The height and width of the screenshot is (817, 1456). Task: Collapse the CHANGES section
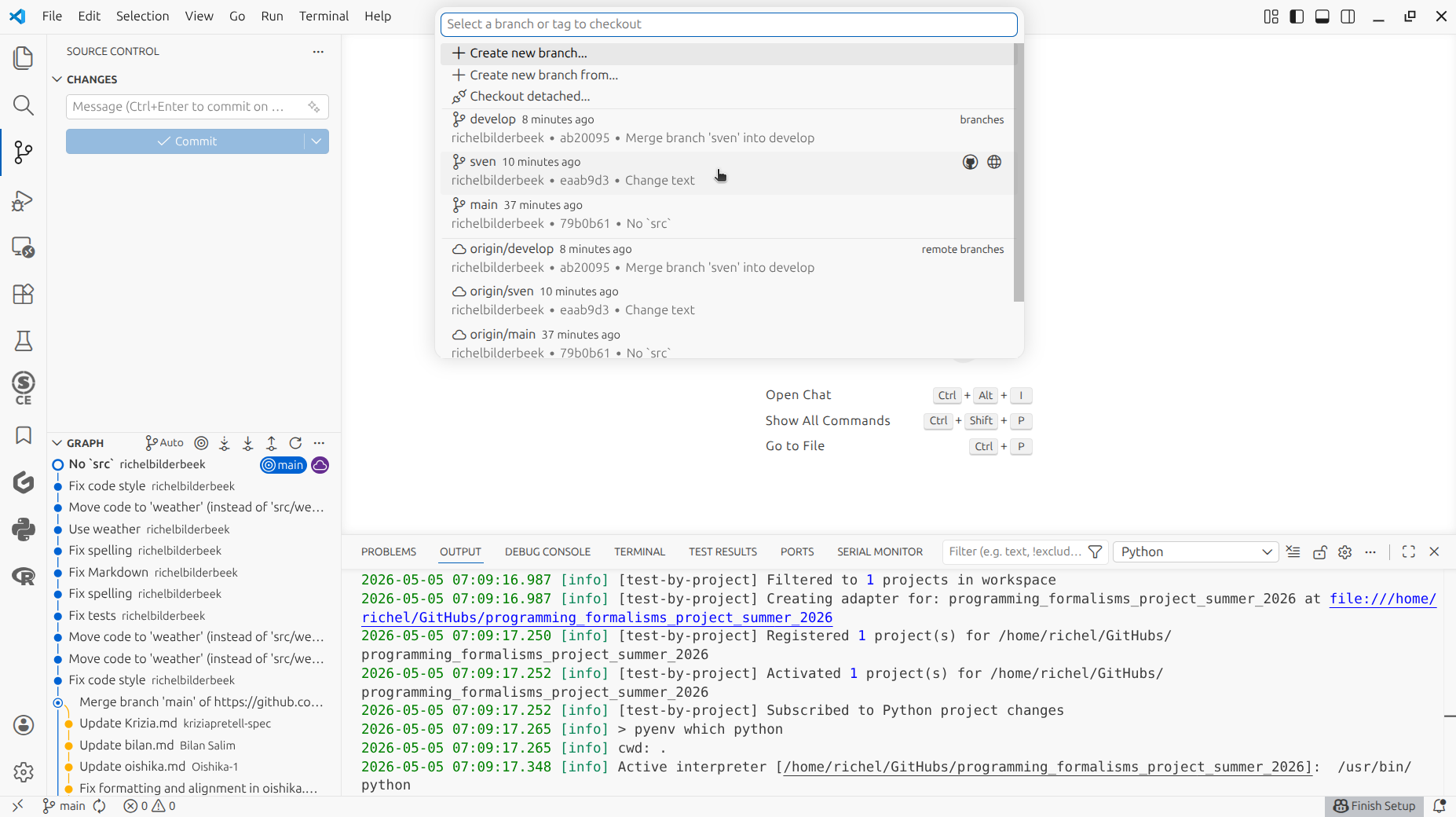[x=57, y=79]
